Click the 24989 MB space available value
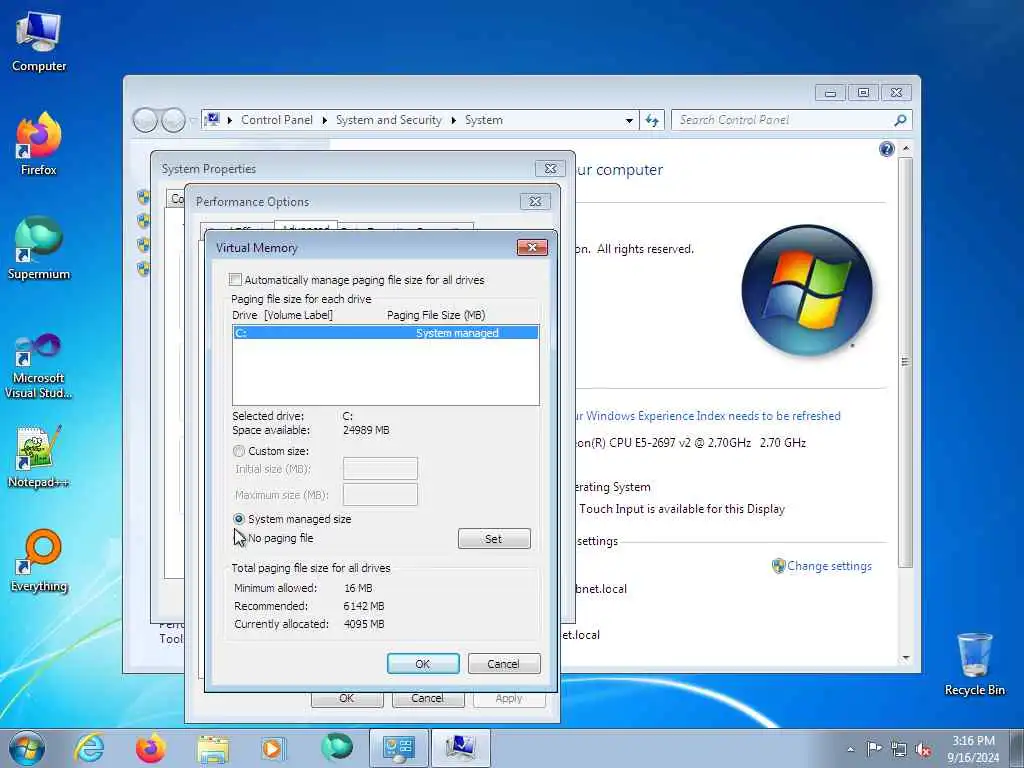Image resolution: width=1024 pixels, height=768 pixels. pos(366,430)
